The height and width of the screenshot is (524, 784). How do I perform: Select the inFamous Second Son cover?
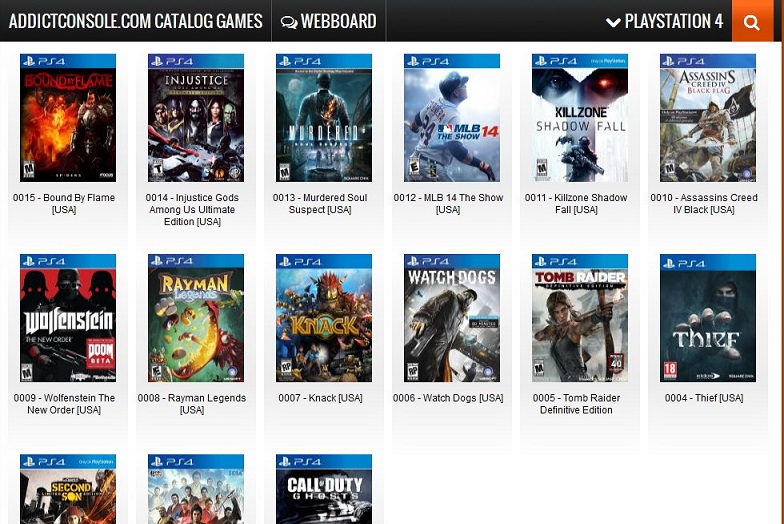pos(68,489)
